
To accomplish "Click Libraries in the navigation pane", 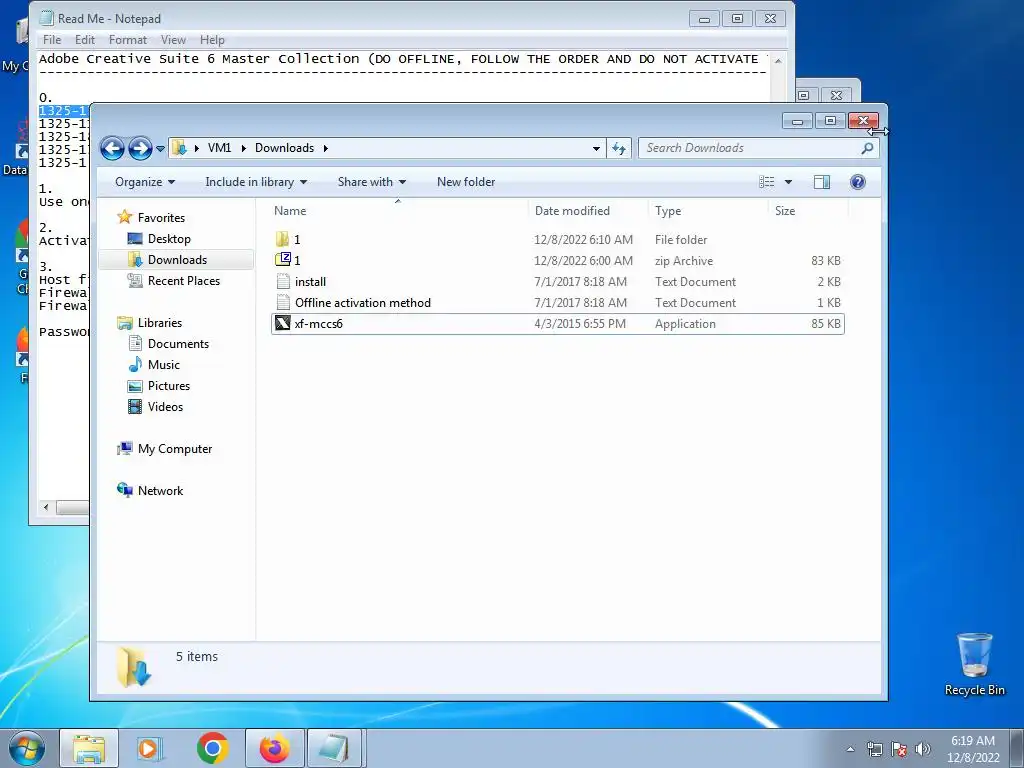I will coord(159,323).
